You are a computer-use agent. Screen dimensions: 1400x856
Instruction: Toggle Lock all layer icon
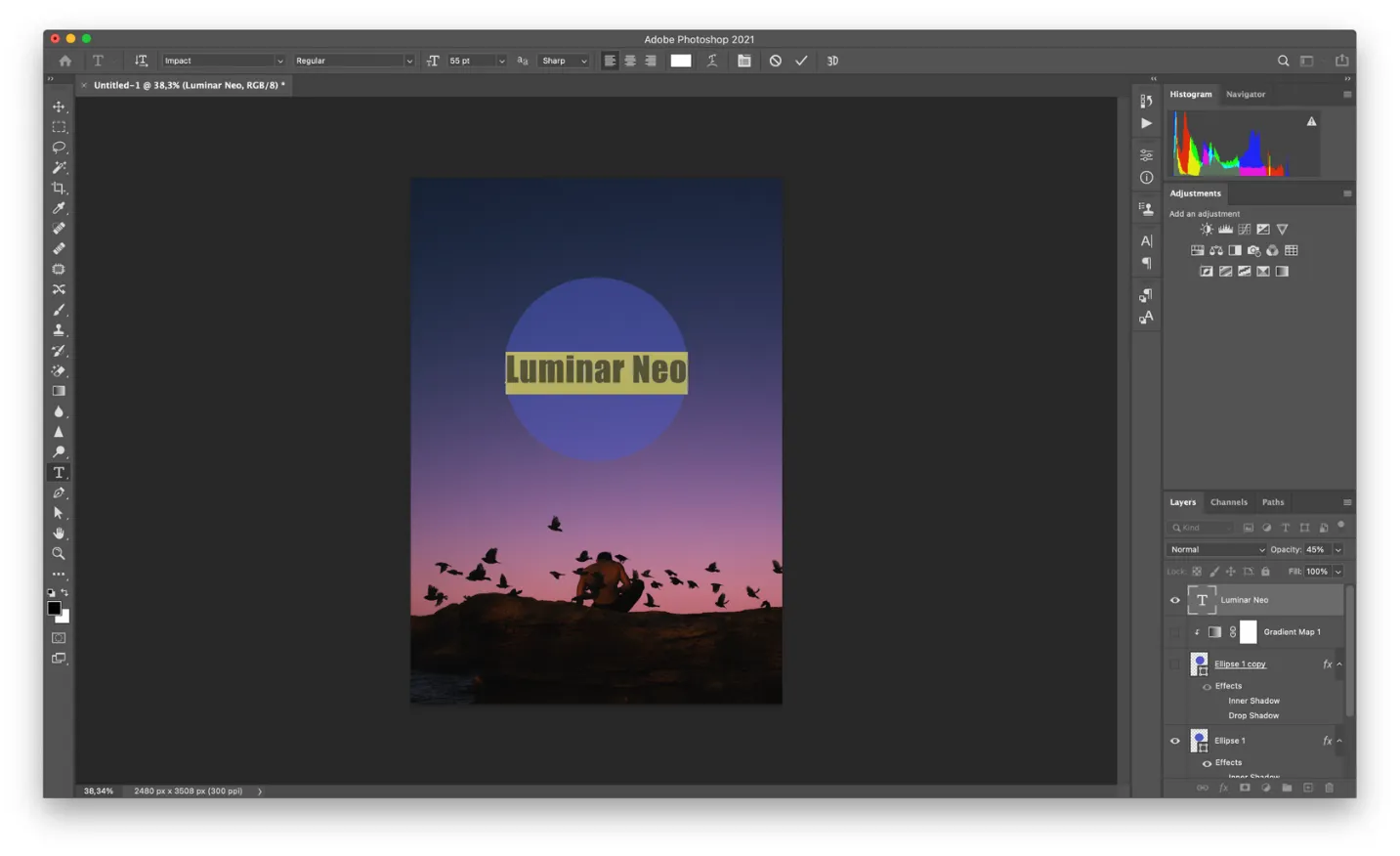[x=1266, y=572]
